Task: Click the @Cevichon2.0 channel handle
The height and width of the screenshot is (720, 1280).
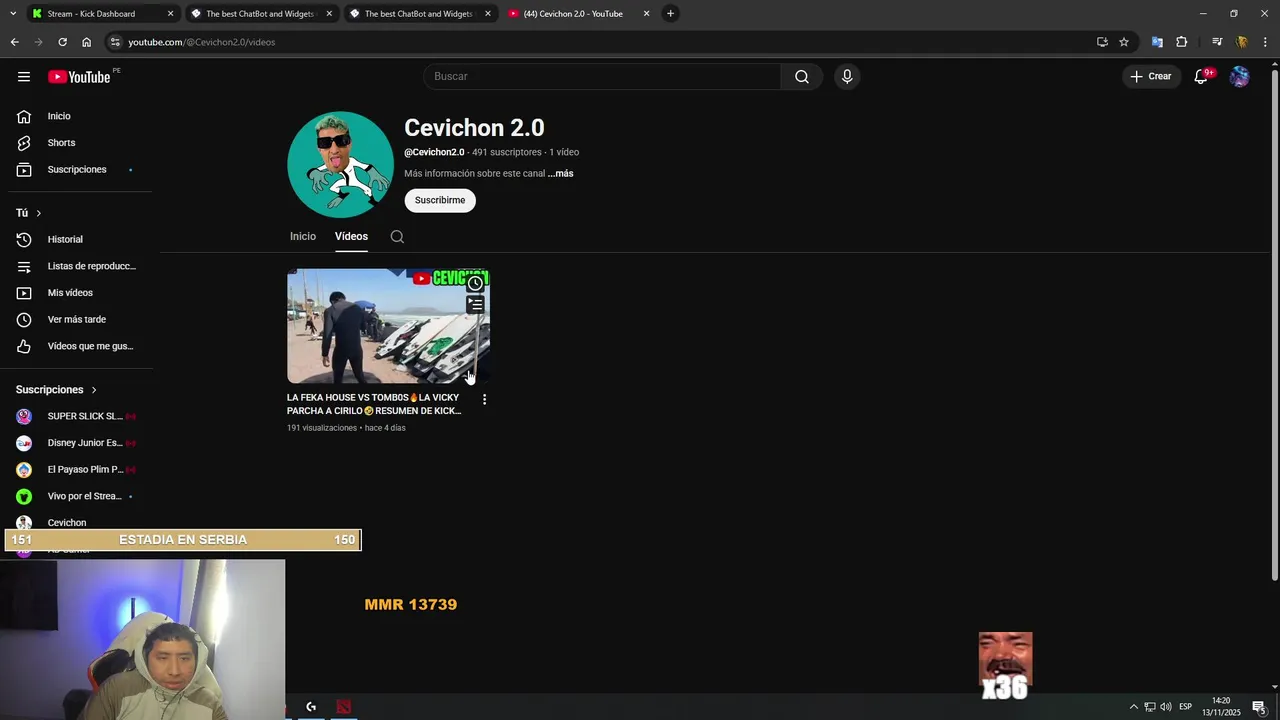Action: tap(434, 153)
